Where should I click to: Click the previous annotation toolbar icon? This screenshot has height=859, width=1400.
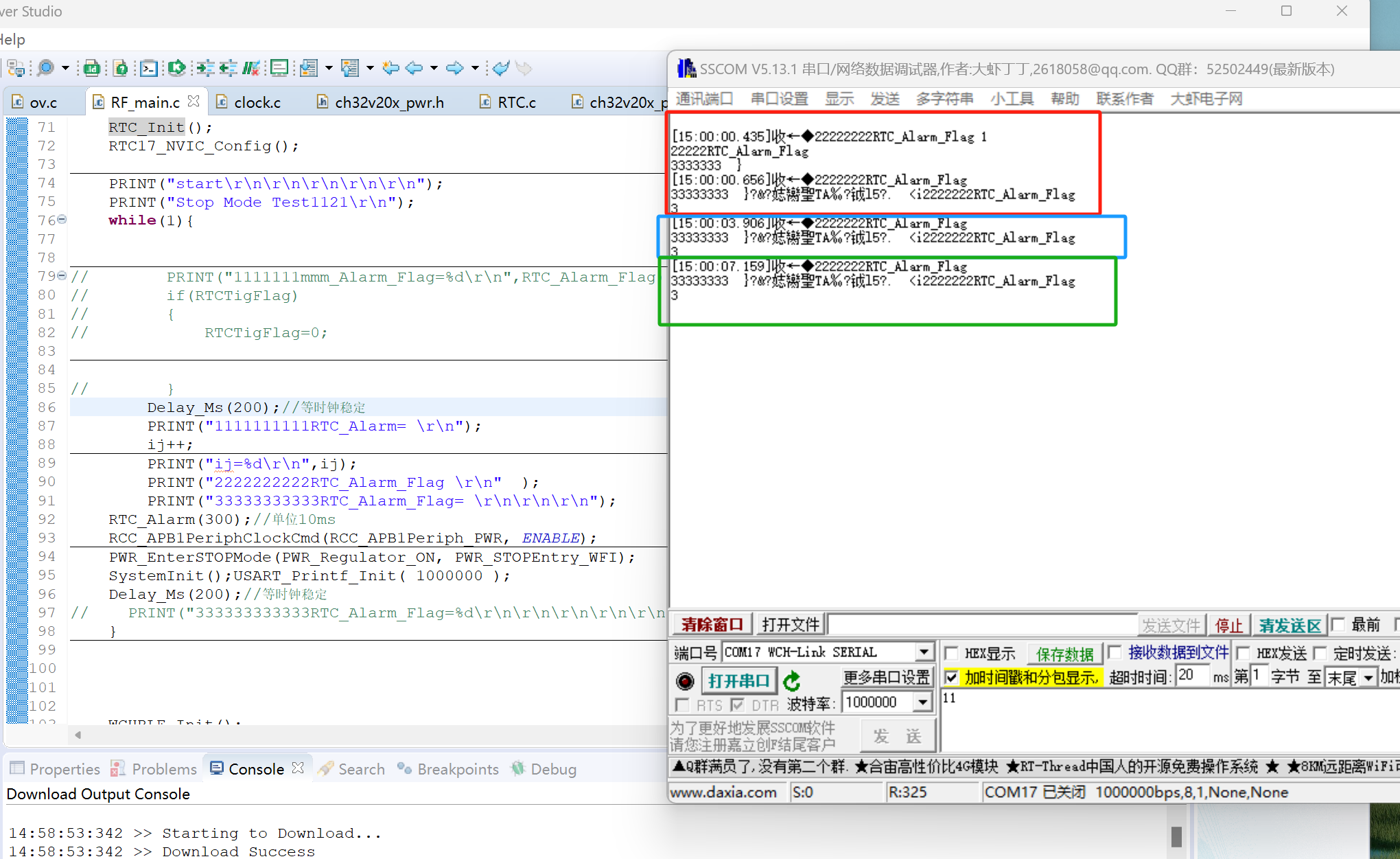(x=350, y=68)
